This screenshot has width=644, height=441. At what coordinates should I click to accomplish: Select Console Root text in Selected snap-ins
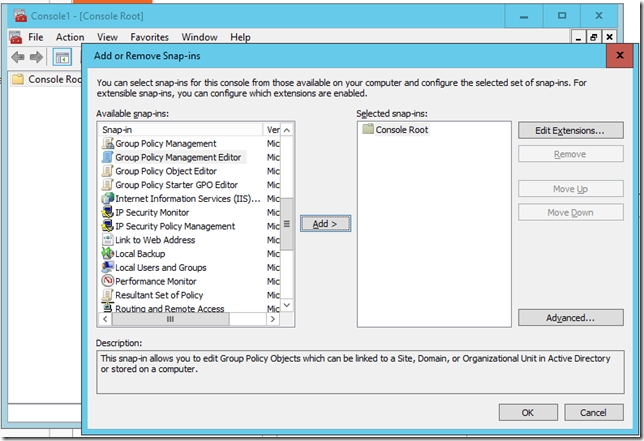(402, 130)
